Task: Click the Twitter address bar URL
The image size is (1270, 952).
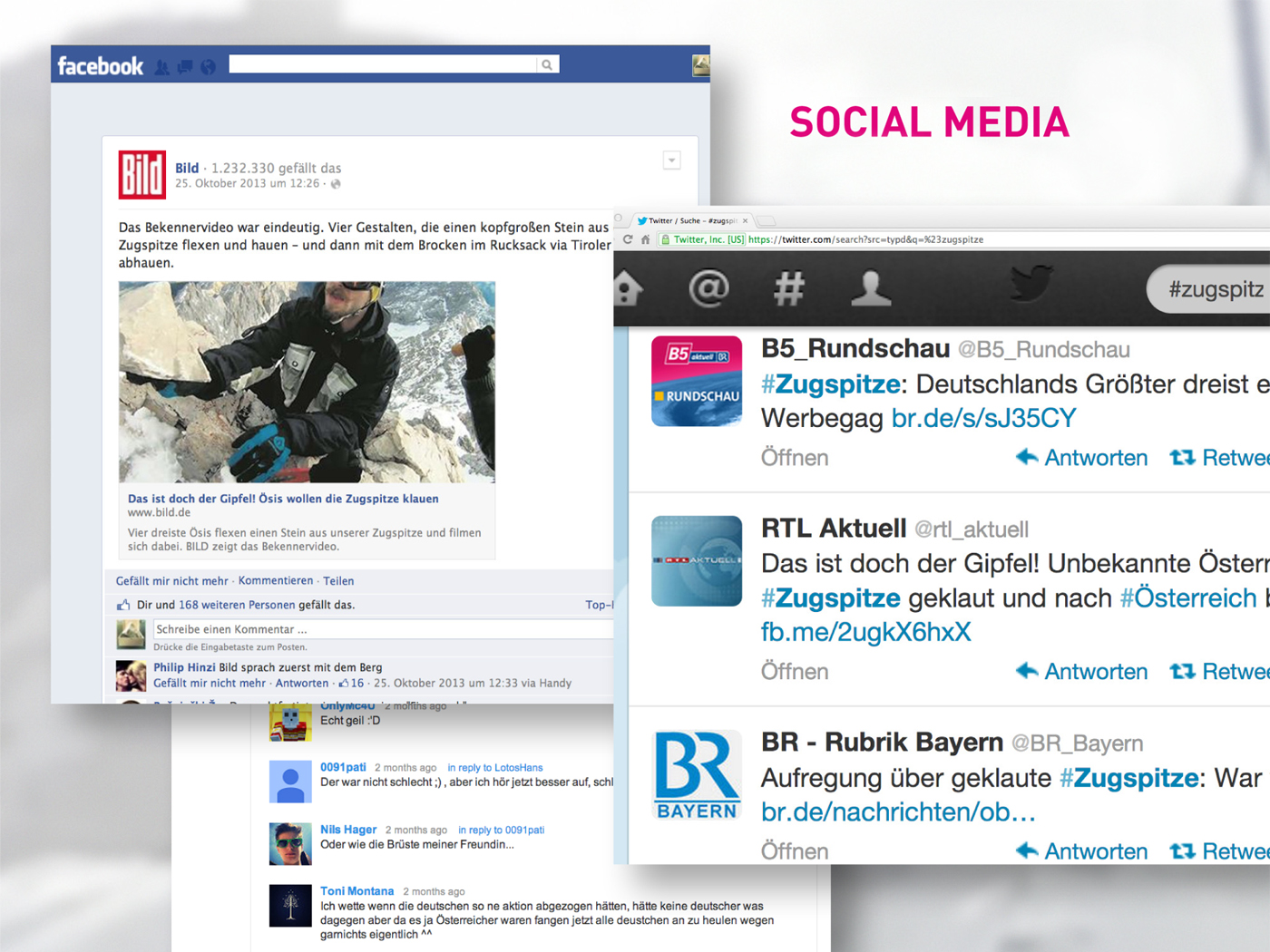Action: coord(865,239)
